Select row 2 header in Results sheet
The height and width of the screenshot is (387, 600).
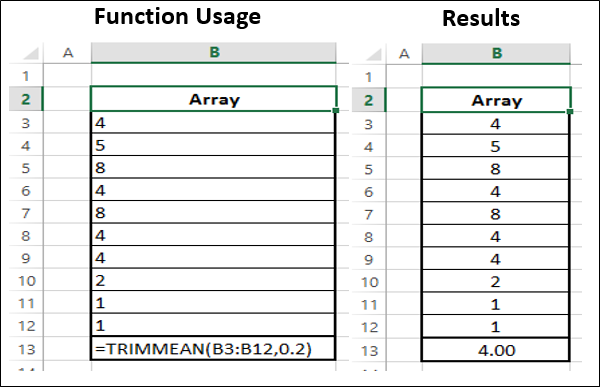369,100
